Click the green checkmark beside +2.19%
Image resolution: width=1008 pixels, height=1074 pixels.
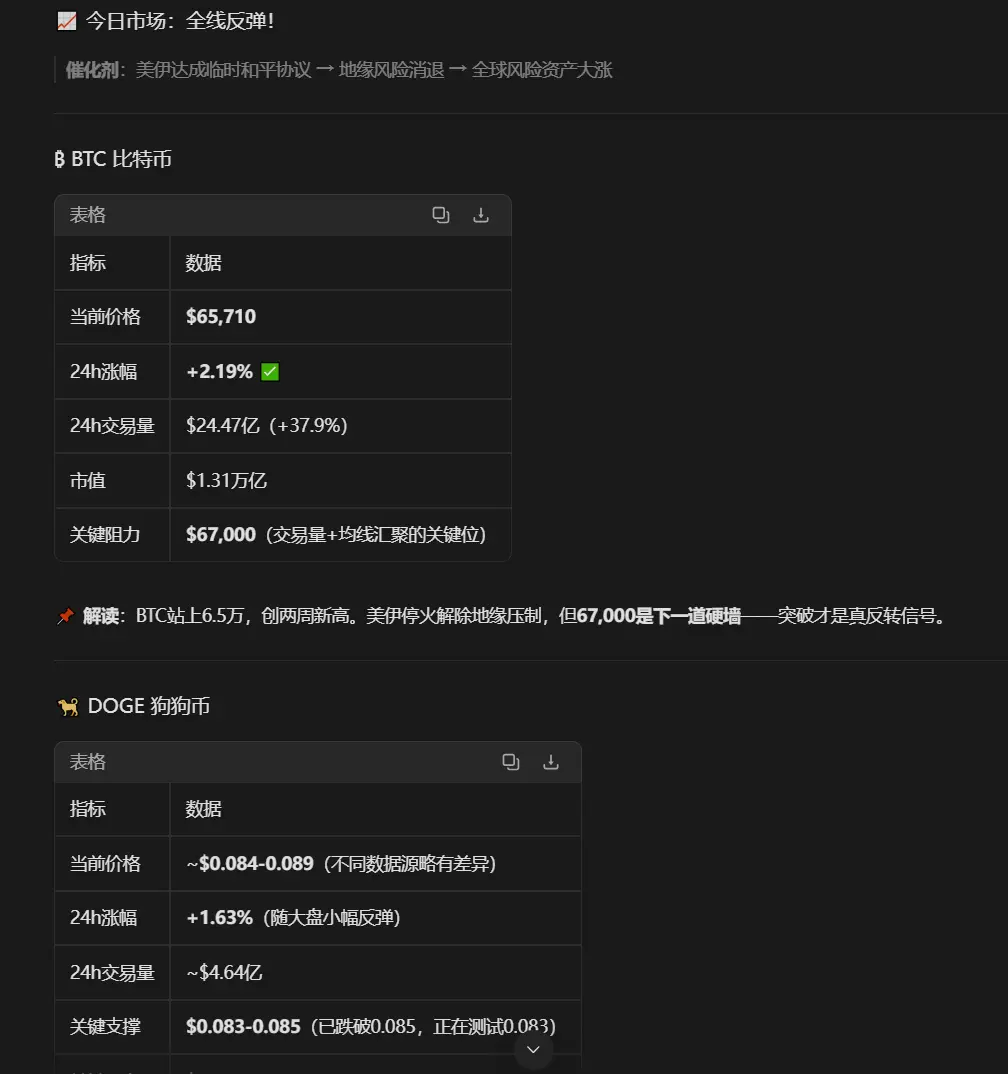pos(270,372)
